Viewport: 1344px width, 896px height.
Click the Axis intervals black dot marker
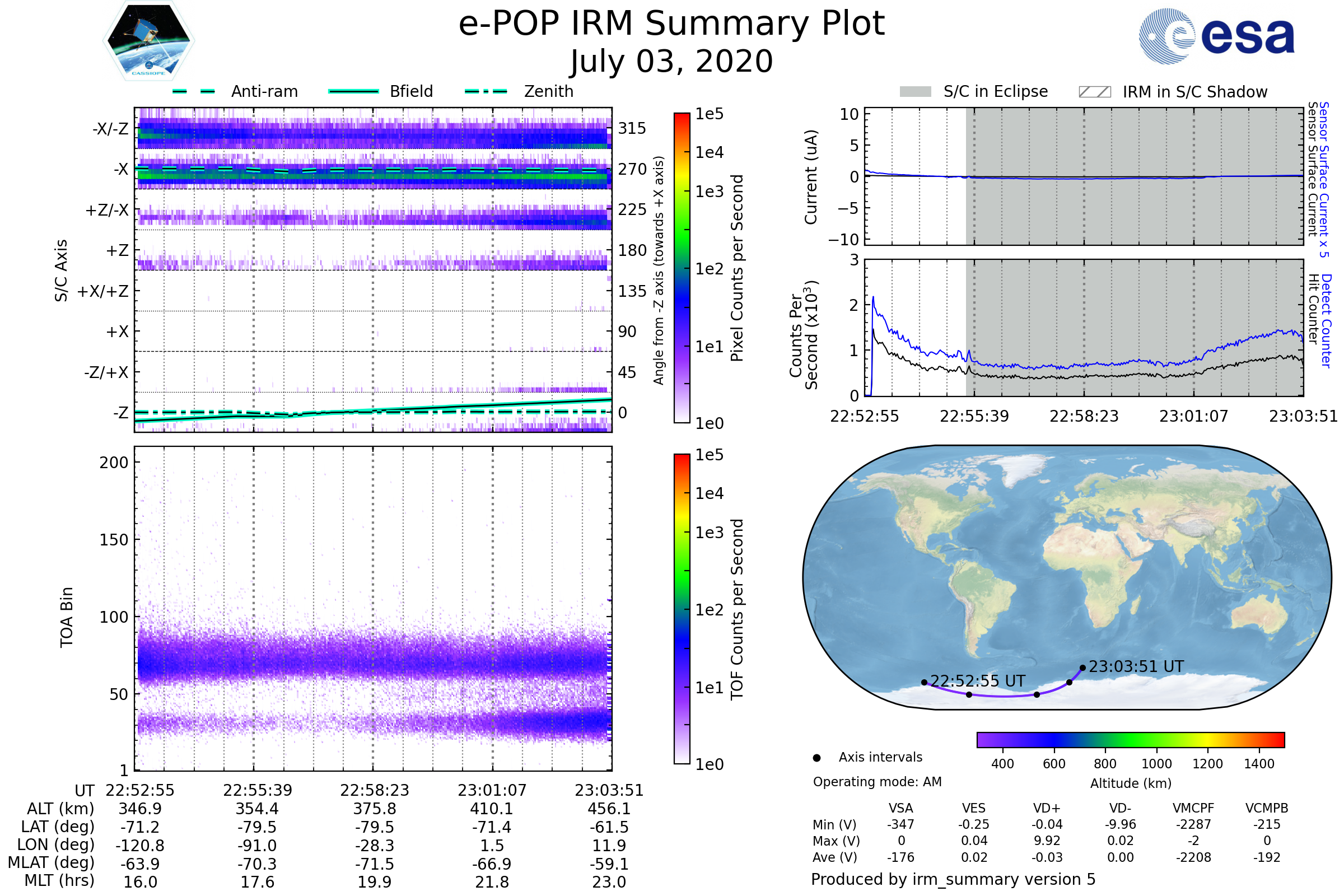[x=816, y=758]
